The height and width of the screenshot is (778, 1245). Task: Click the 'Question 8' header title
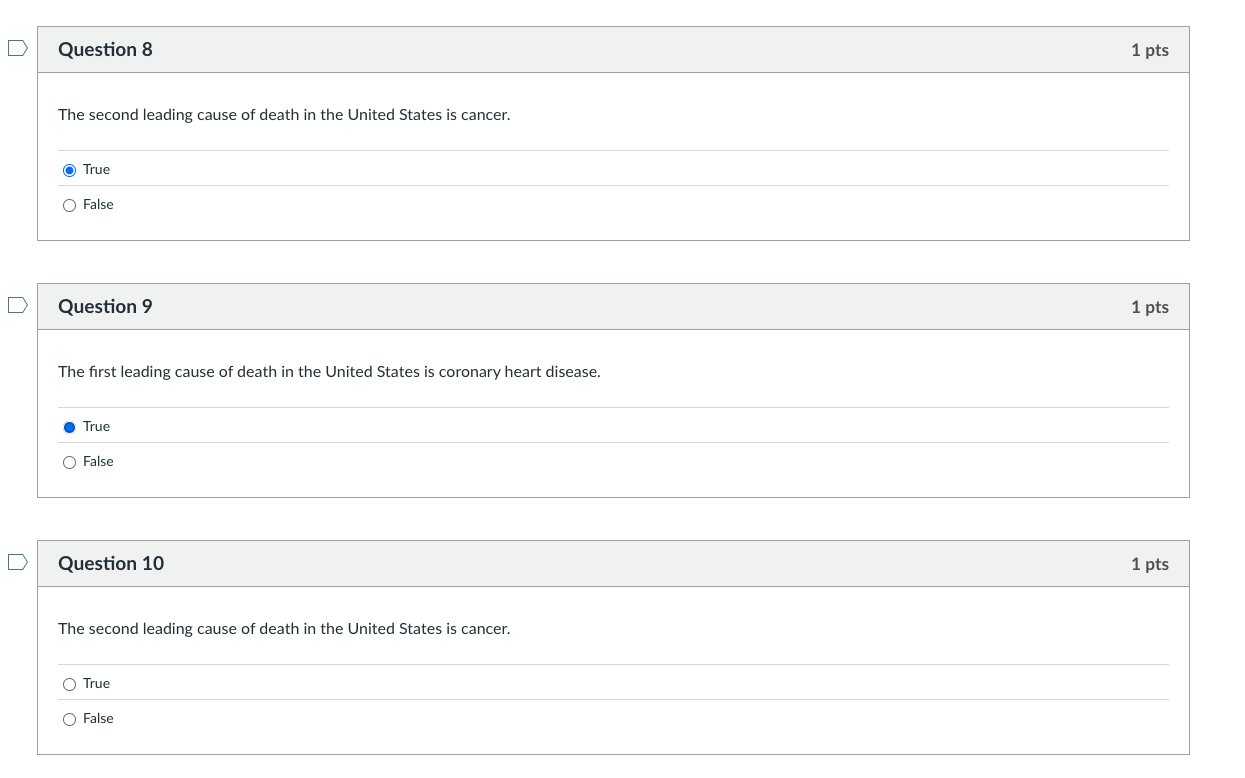(105, 50)
